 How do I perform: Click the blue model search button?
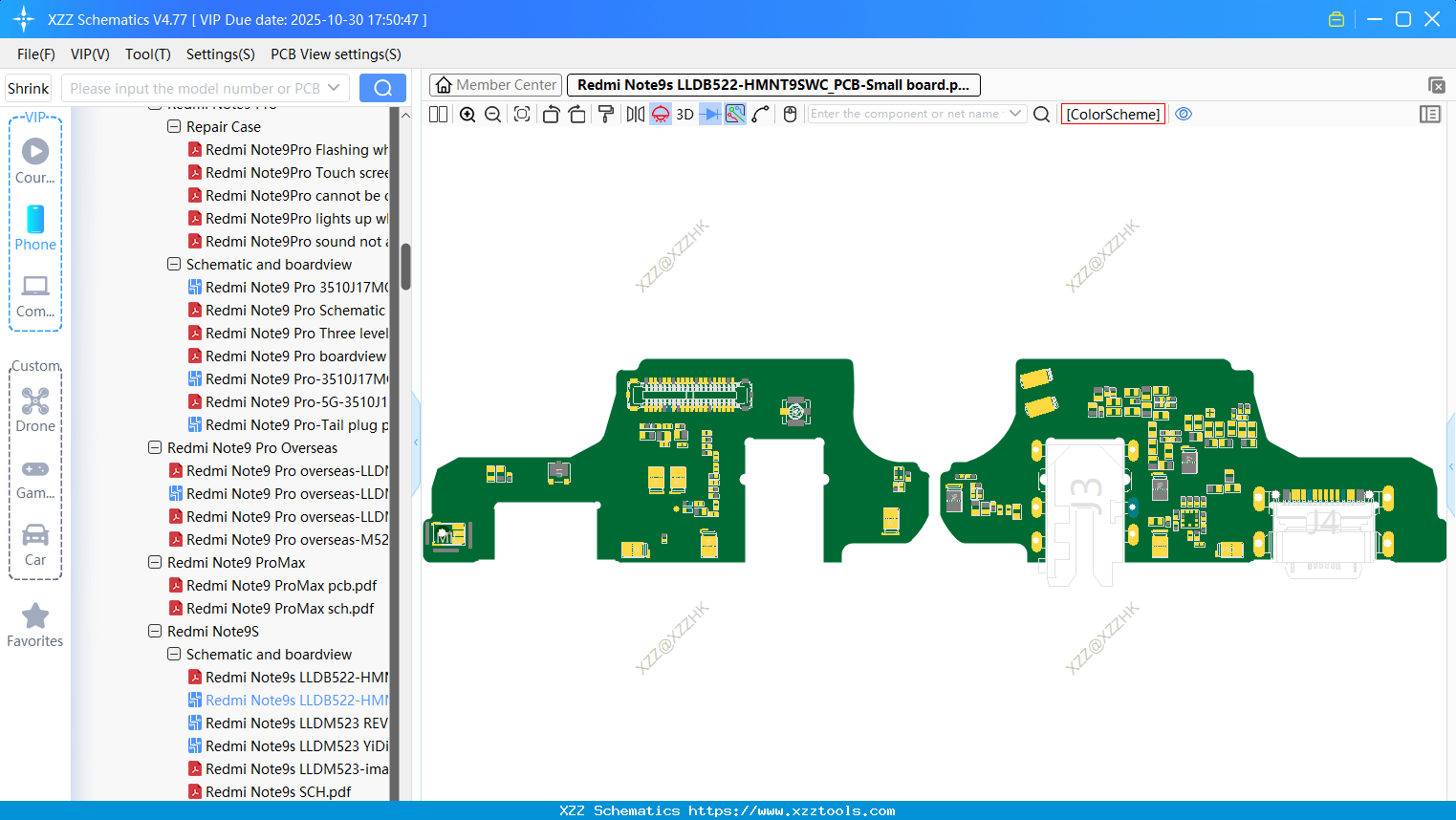(382, 88)
